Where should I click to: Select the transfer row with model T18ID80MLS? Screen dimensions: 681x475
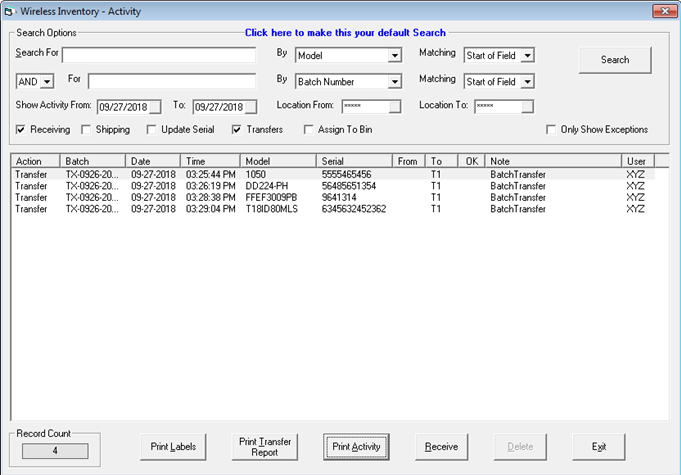(333, 209)
